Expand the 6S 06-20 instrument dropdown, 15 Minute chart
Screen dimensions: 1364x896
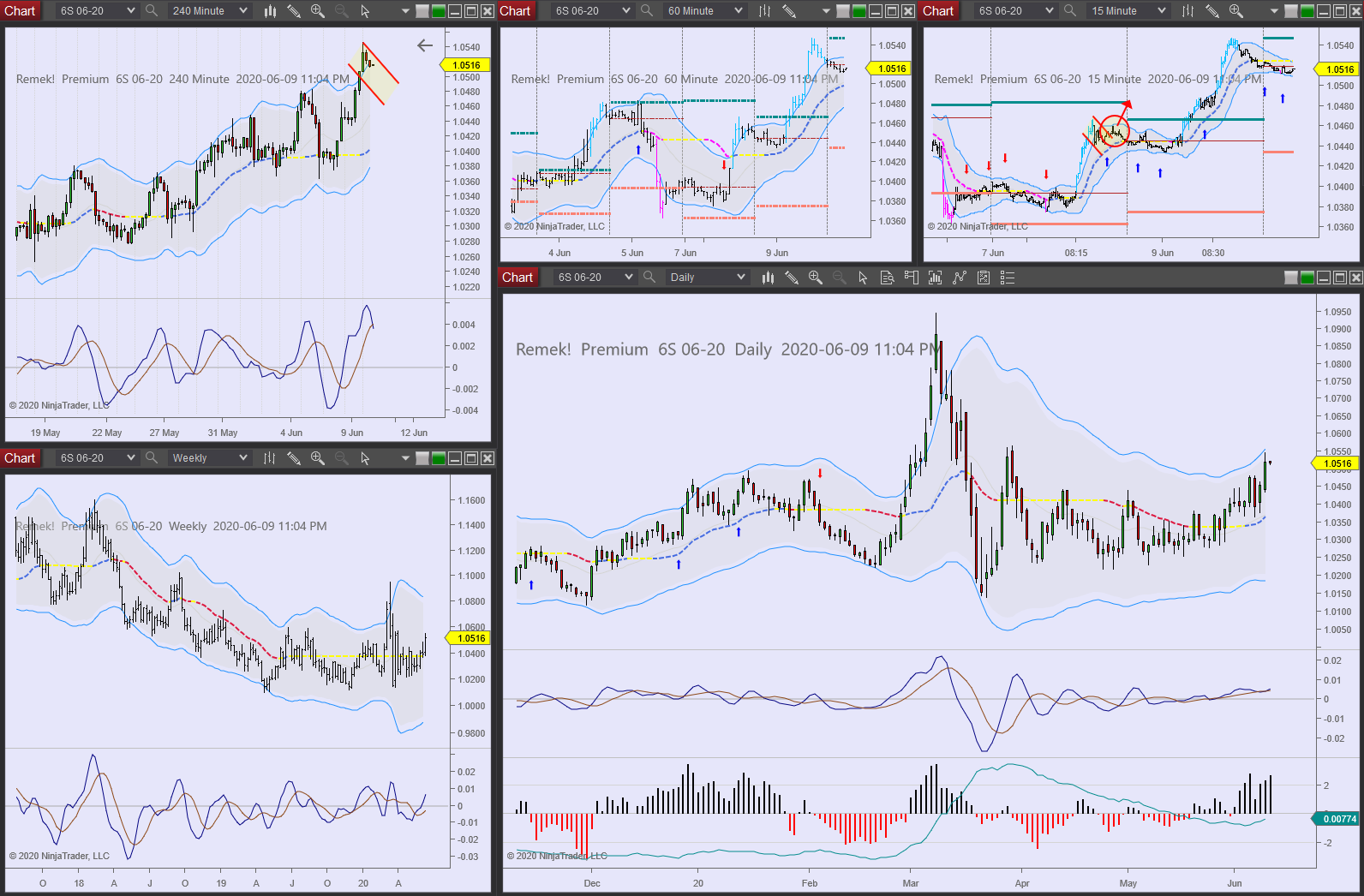point(1015,11)
